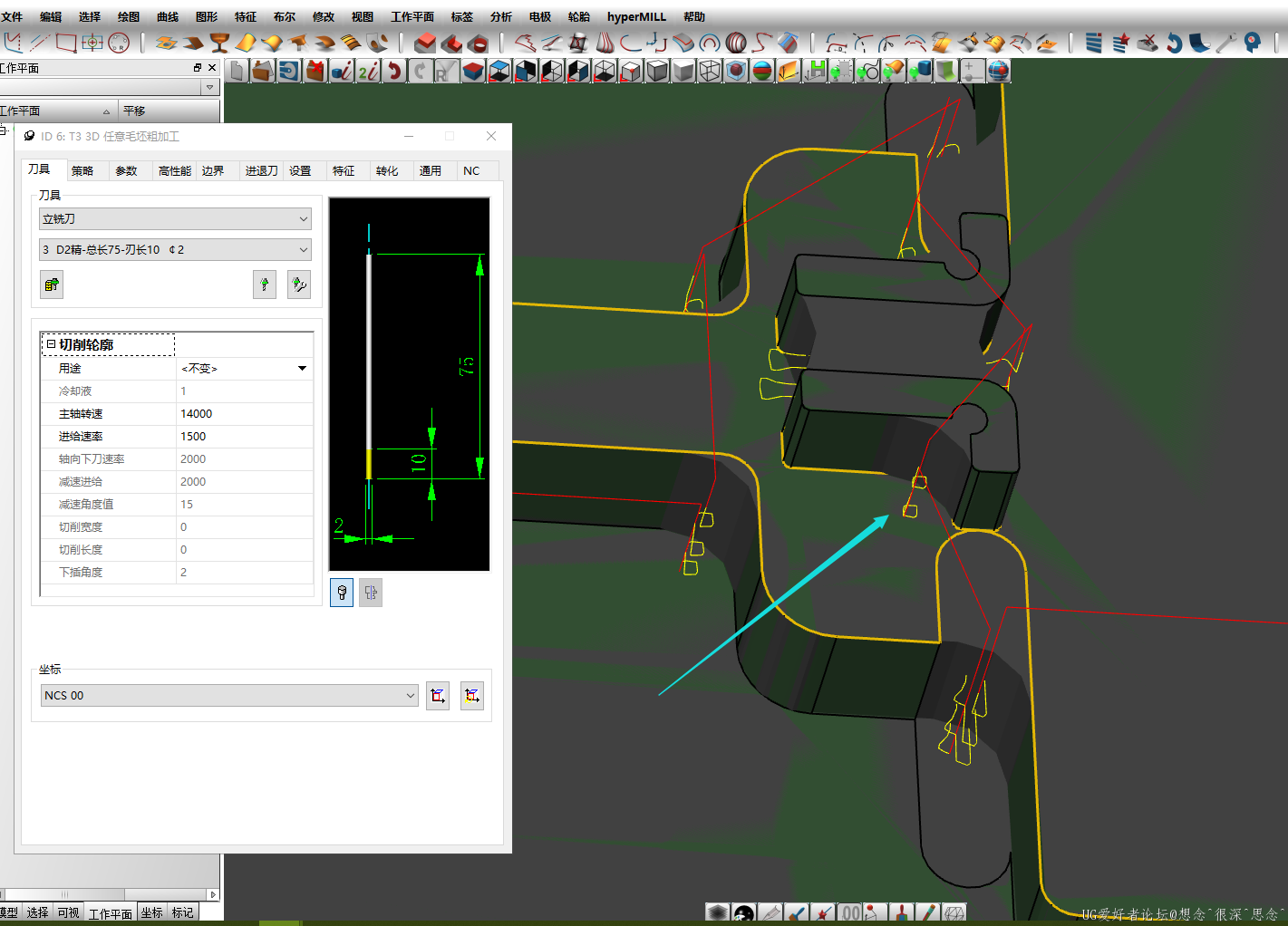This screenshot has height=926, width=1288.
Task: Select the rectangle drawing tool icon
Action: [x=66, y=43]
